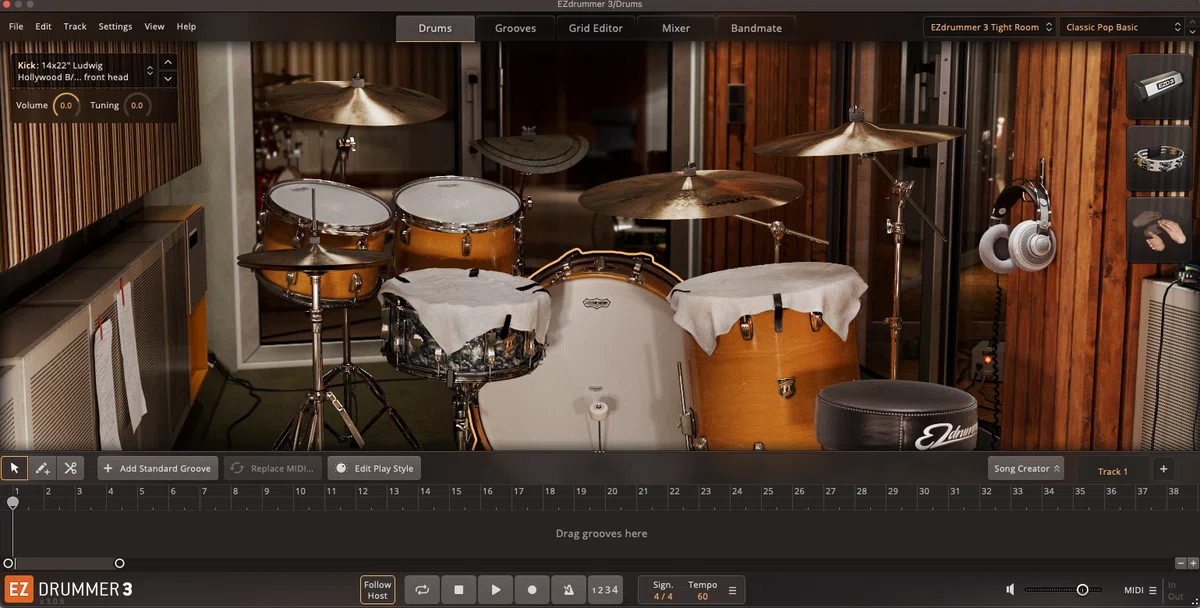The image size is (1200, 608).
Task: Open the Kick instrument selection dropdown
Action: [150, 70]
